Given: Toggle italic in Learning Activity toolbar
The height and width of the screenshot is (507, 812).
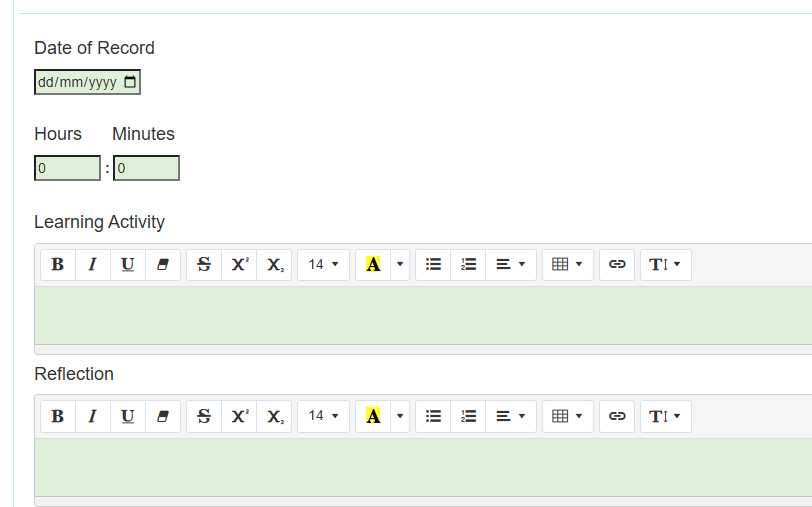Looking at the screenshot, I should pyautogui.click(x=93, y=265).
